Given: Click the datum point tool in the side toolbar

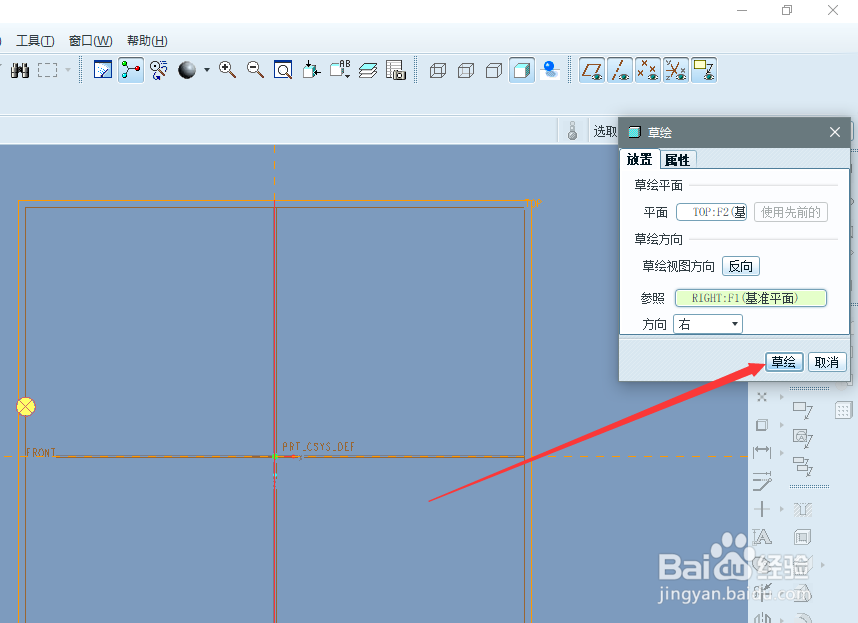Looking at the screenshot, I should tap(762, 397).
